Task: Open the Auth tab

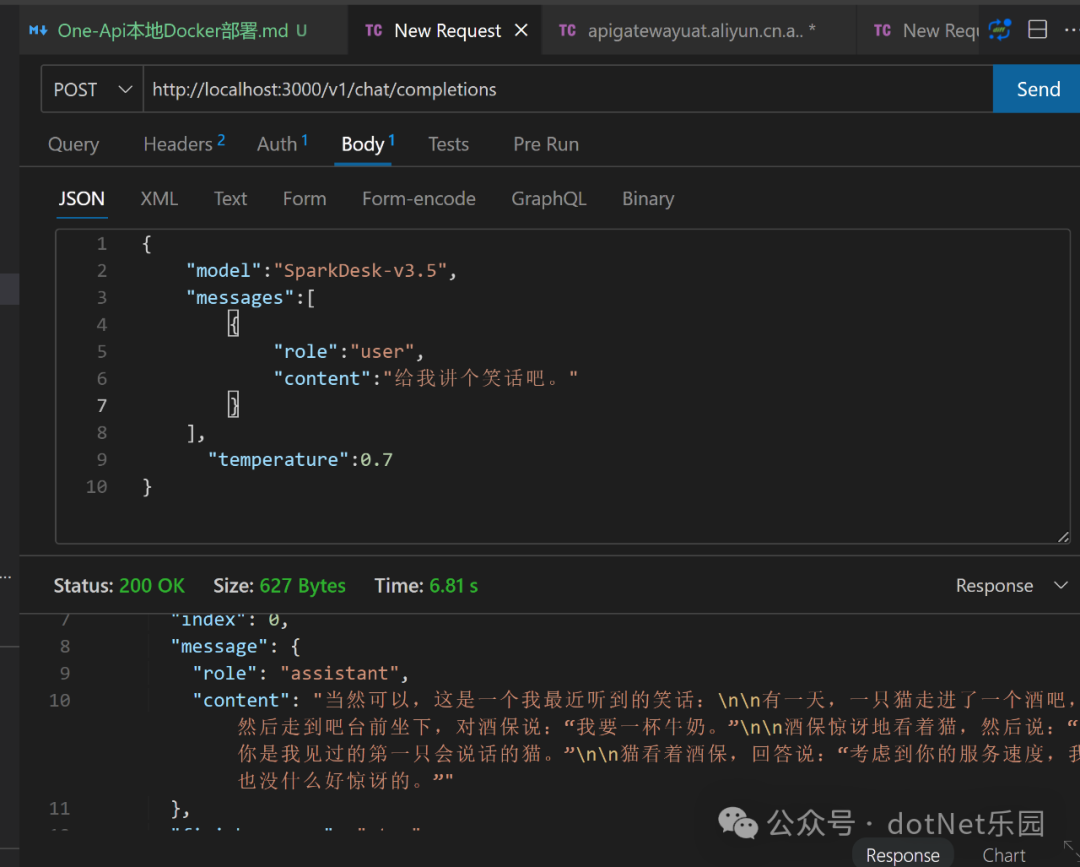Action: point(282,144)
